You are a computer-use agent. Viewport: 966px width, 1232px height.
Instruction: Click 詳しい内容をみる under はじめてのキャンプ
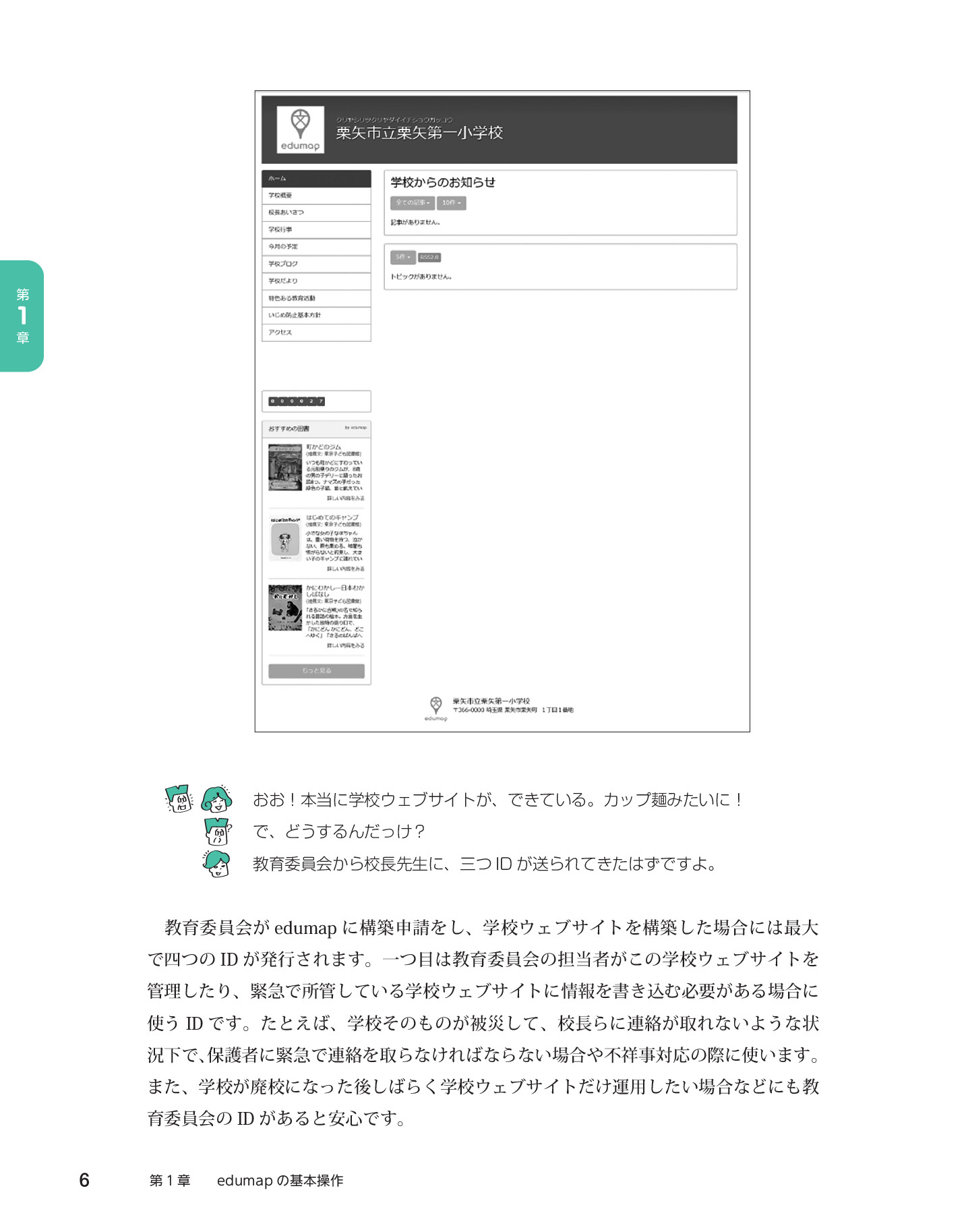point(346,569)
